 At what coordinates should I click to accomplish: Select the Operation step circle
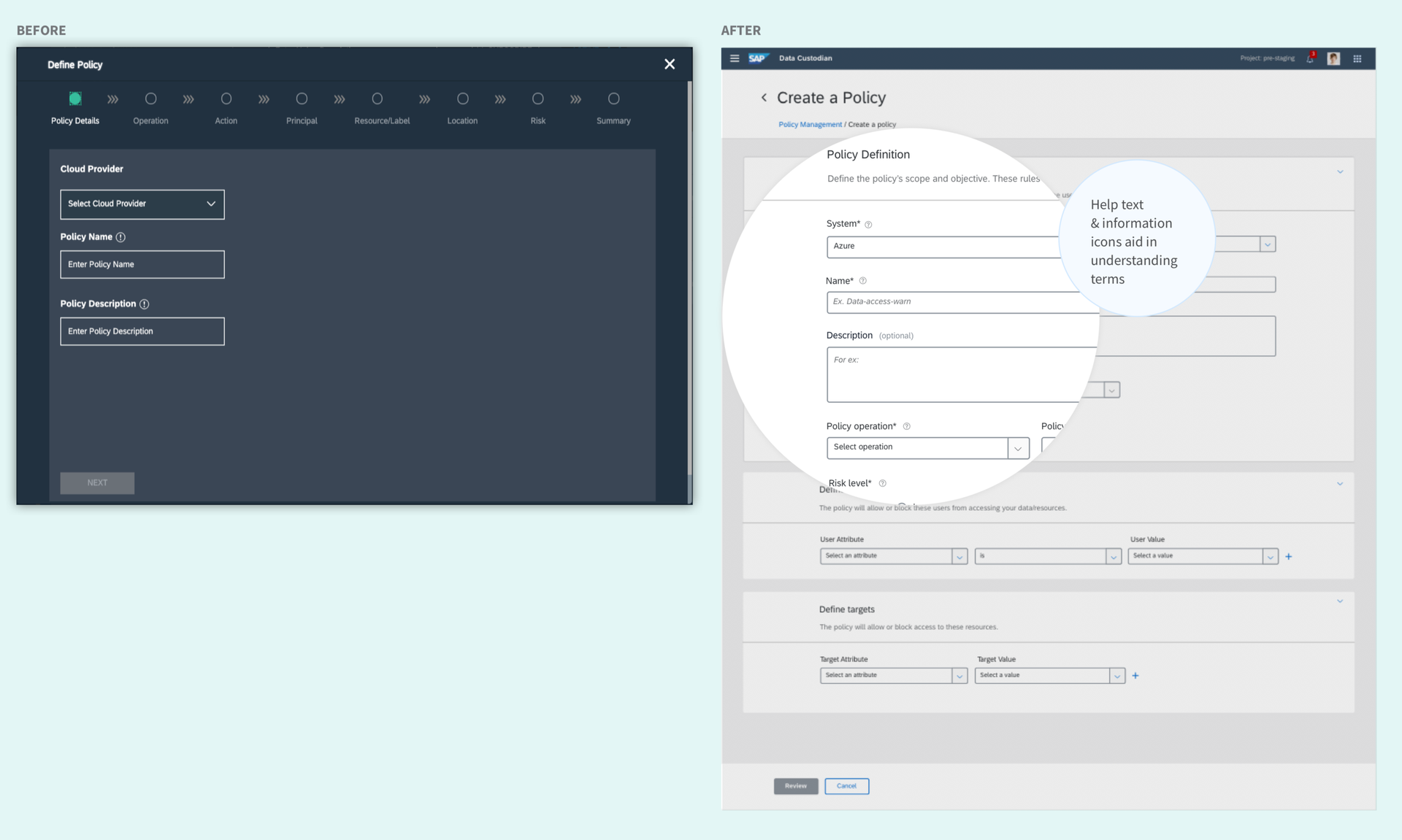[150, 99]
